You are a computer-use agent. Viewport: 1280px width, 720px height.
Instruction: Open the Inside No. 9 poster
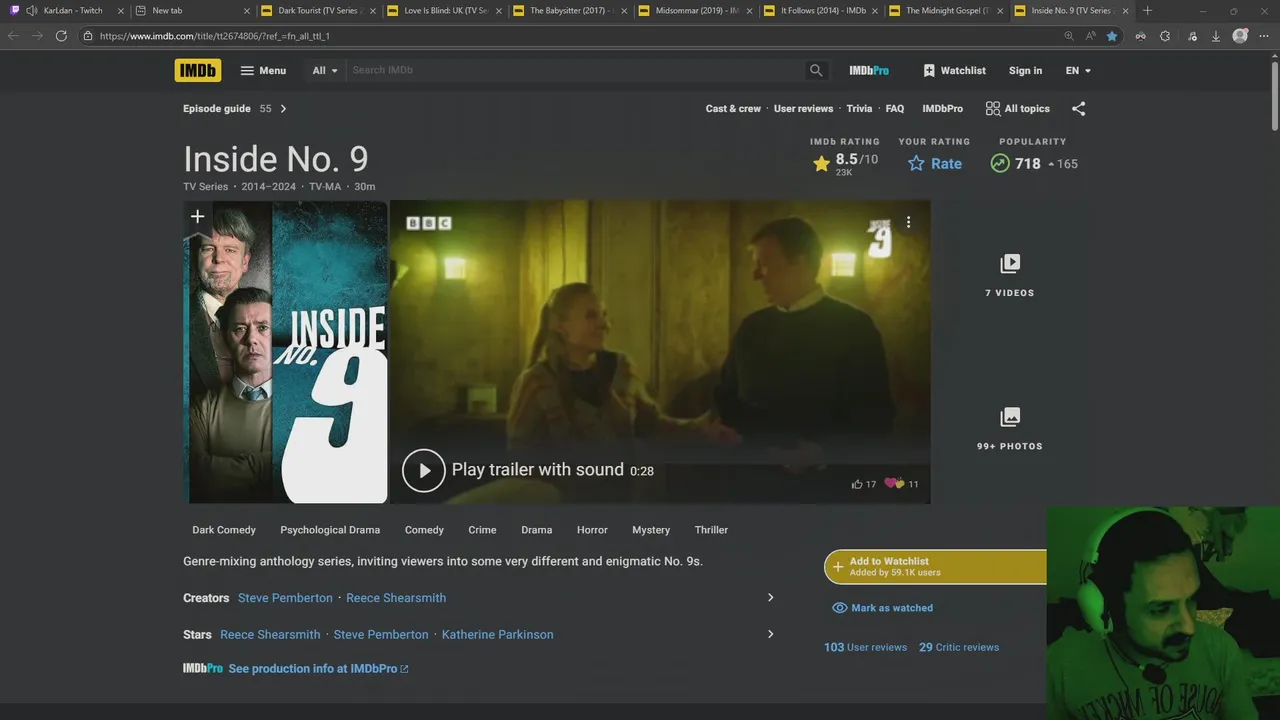[286, 352]
